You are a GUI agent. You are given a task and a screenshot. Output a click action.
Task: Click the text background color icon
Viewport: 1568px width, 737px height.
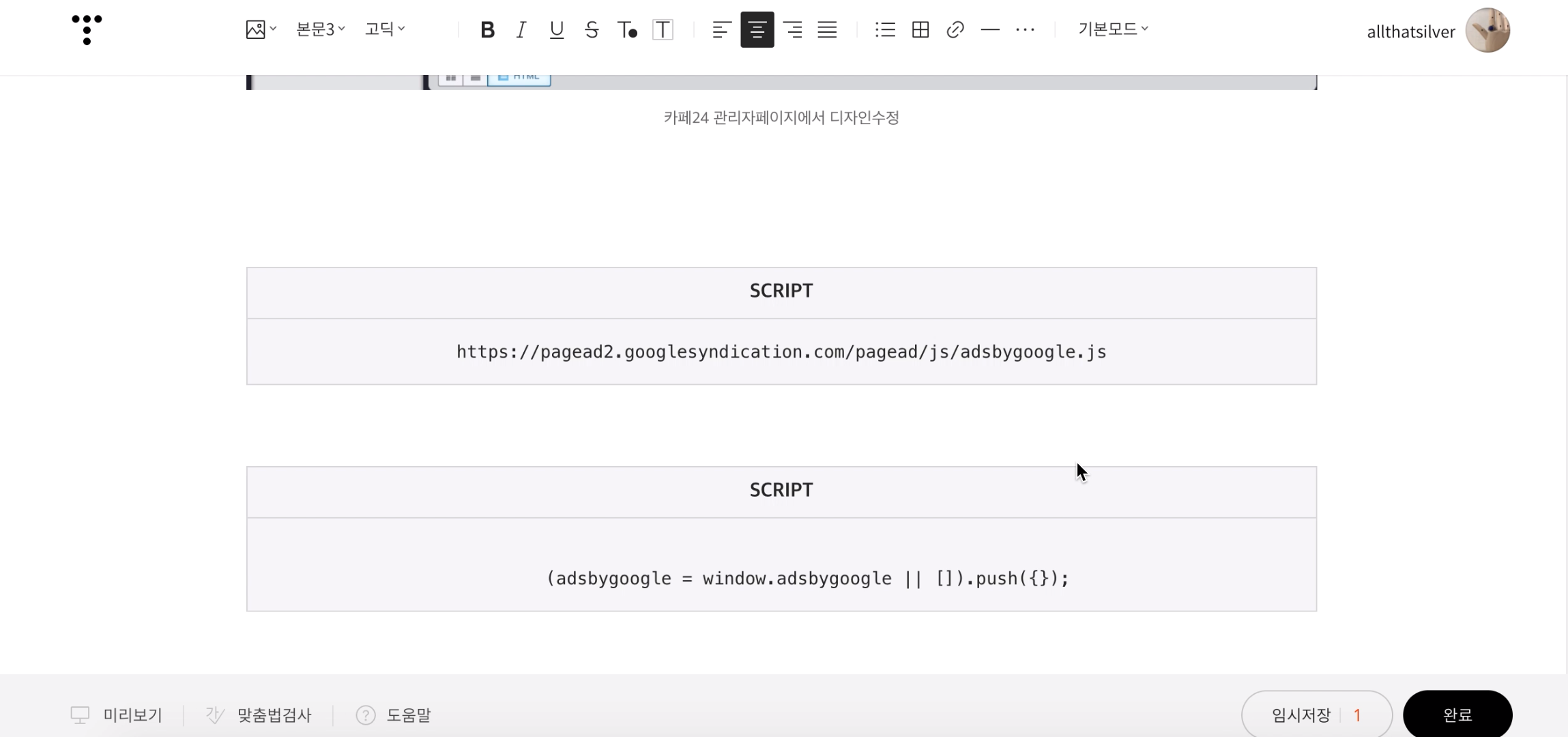tap(663, 29)
